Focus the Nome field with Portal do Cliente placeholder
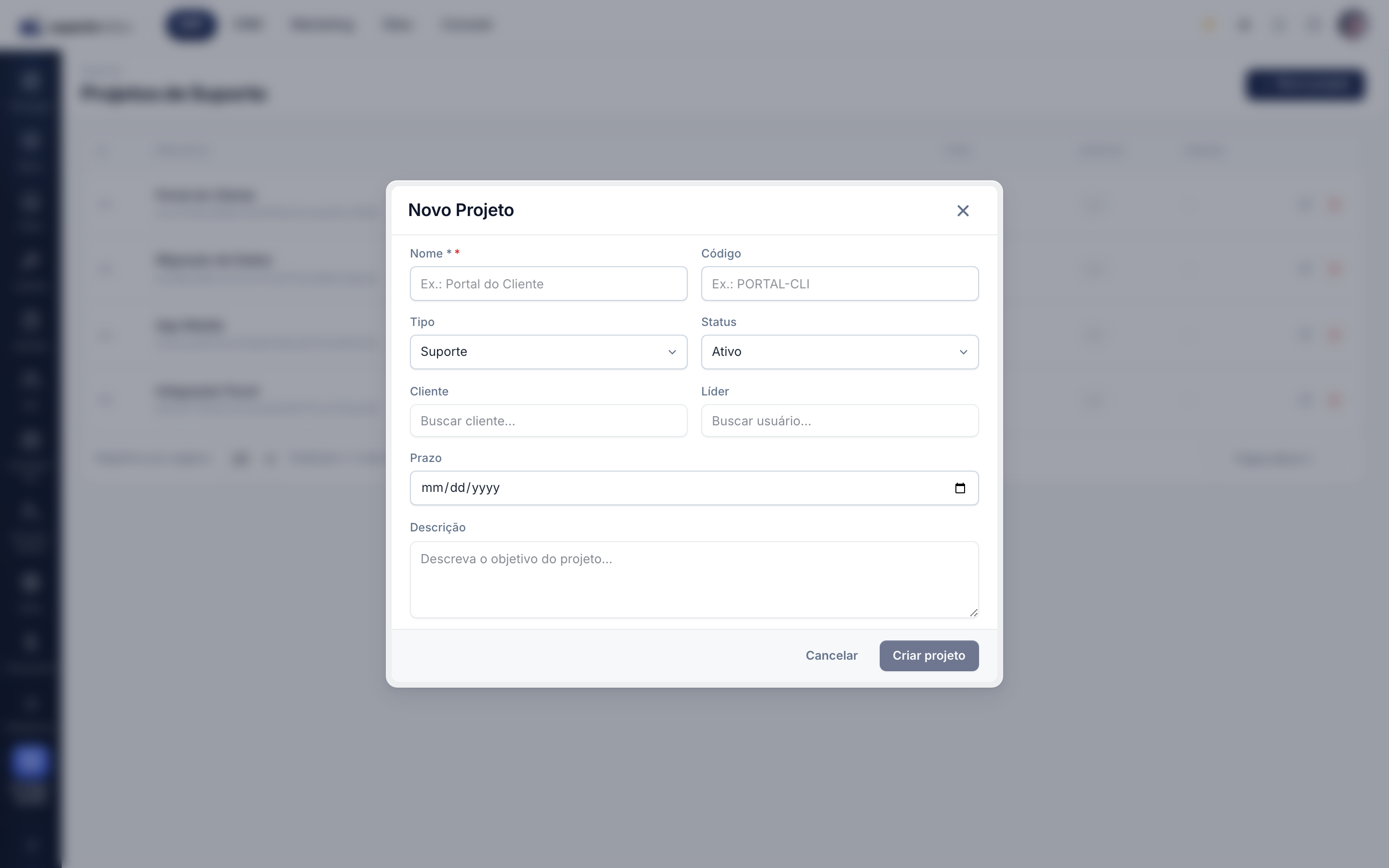Screen dimensions: 1389x868 548,284
